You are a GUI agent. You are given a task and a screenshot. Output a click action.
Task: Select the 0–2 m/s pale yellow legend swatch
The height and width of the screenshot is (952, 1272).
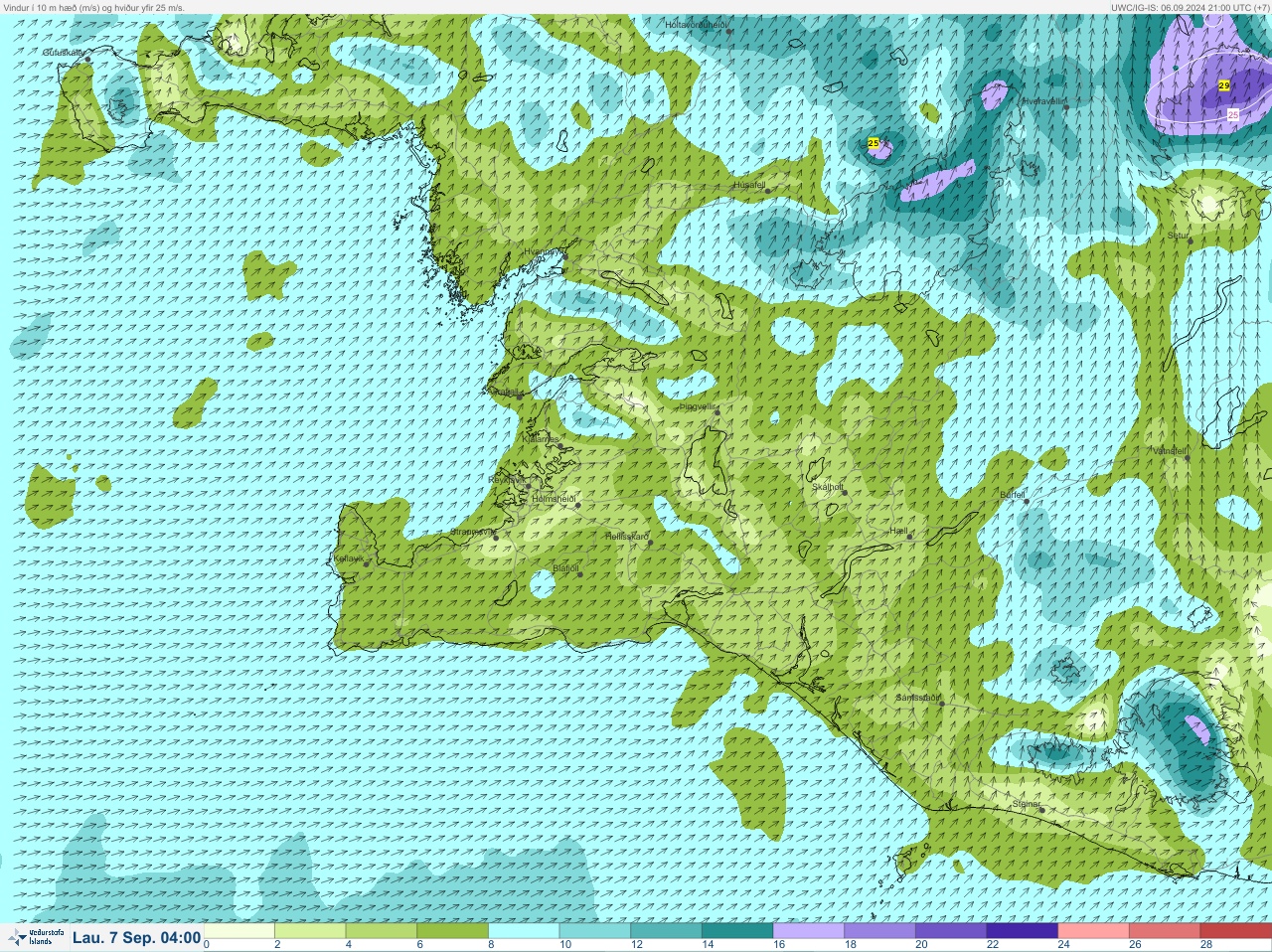click(x=238, y=931)
